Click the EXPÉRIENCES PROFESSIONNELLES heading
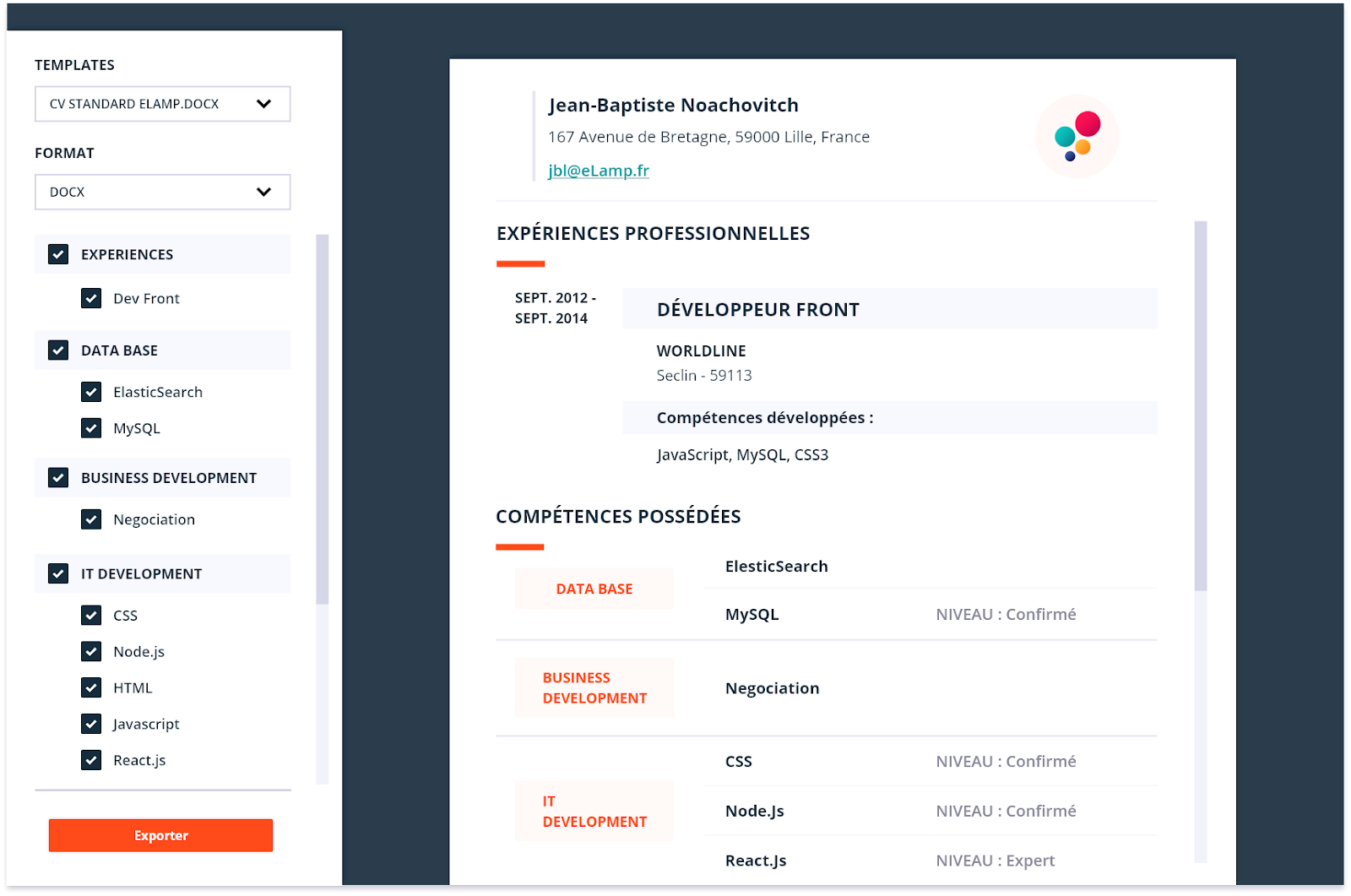The image size is (1351, 896). click(654, 234)
